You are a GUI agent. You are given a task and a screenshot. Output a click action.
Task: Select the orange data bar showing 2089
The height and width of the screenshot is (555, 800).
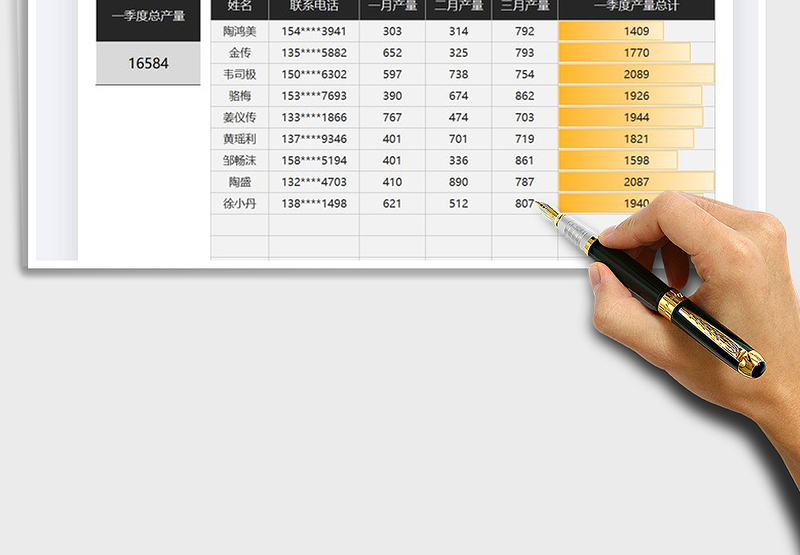636,74
